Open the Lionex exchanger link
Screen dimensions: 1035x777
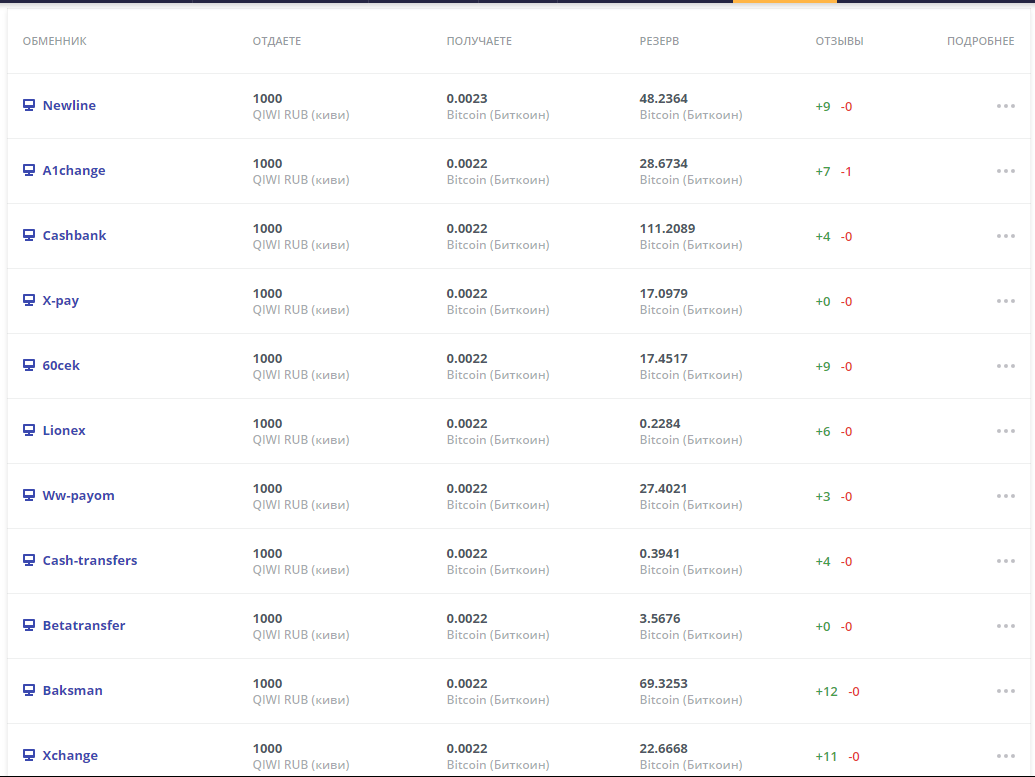64,430
